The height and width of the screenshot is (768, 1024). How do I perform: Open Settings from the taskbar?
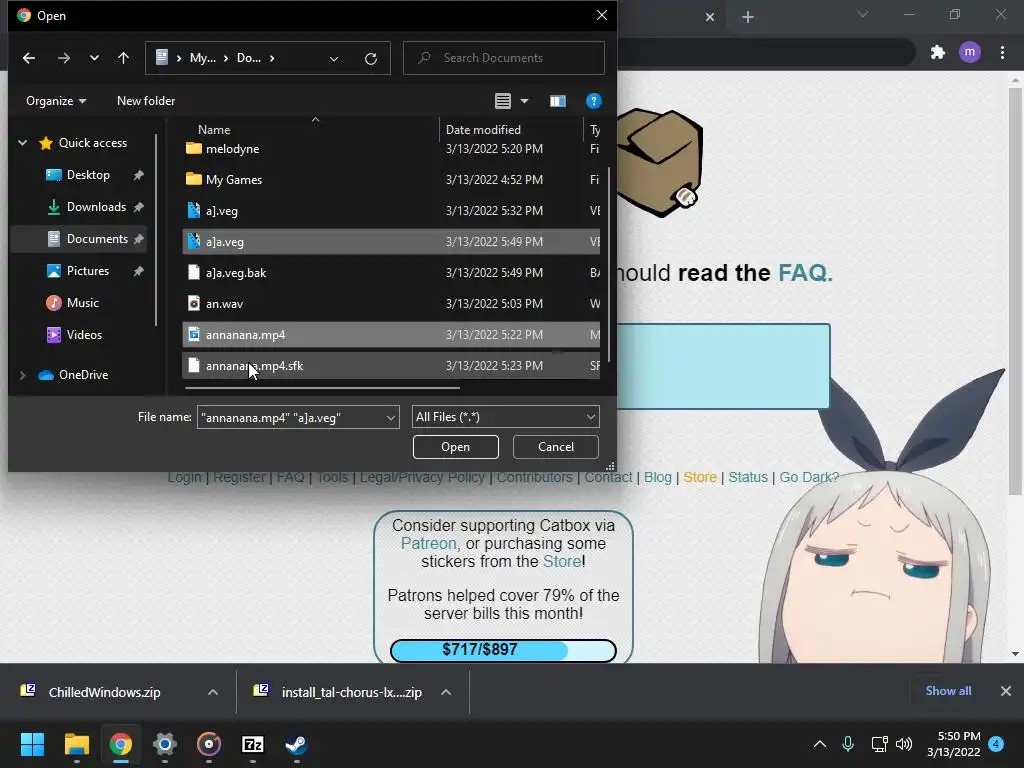tap(165, 744)
